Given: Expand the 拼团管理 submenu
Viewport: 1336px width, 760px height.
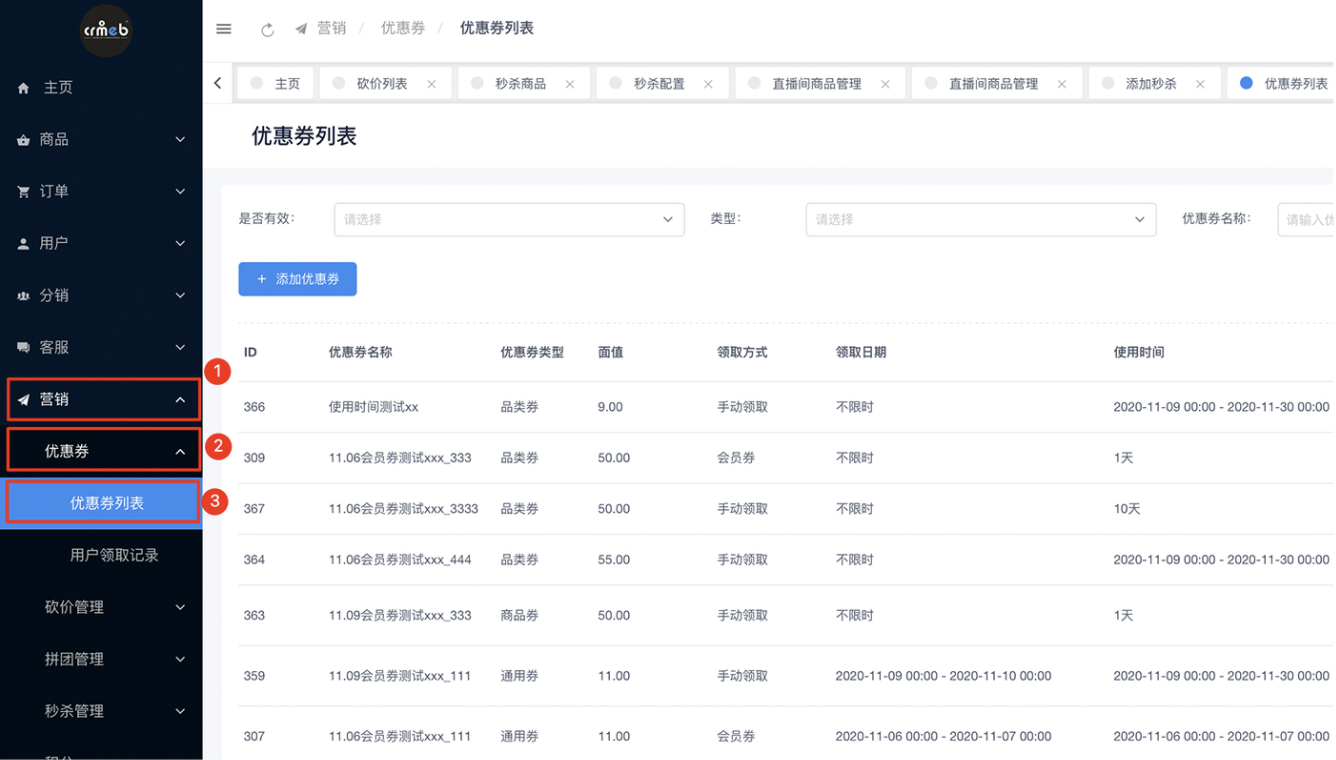Looking at the screenshot, I should 101,659.
